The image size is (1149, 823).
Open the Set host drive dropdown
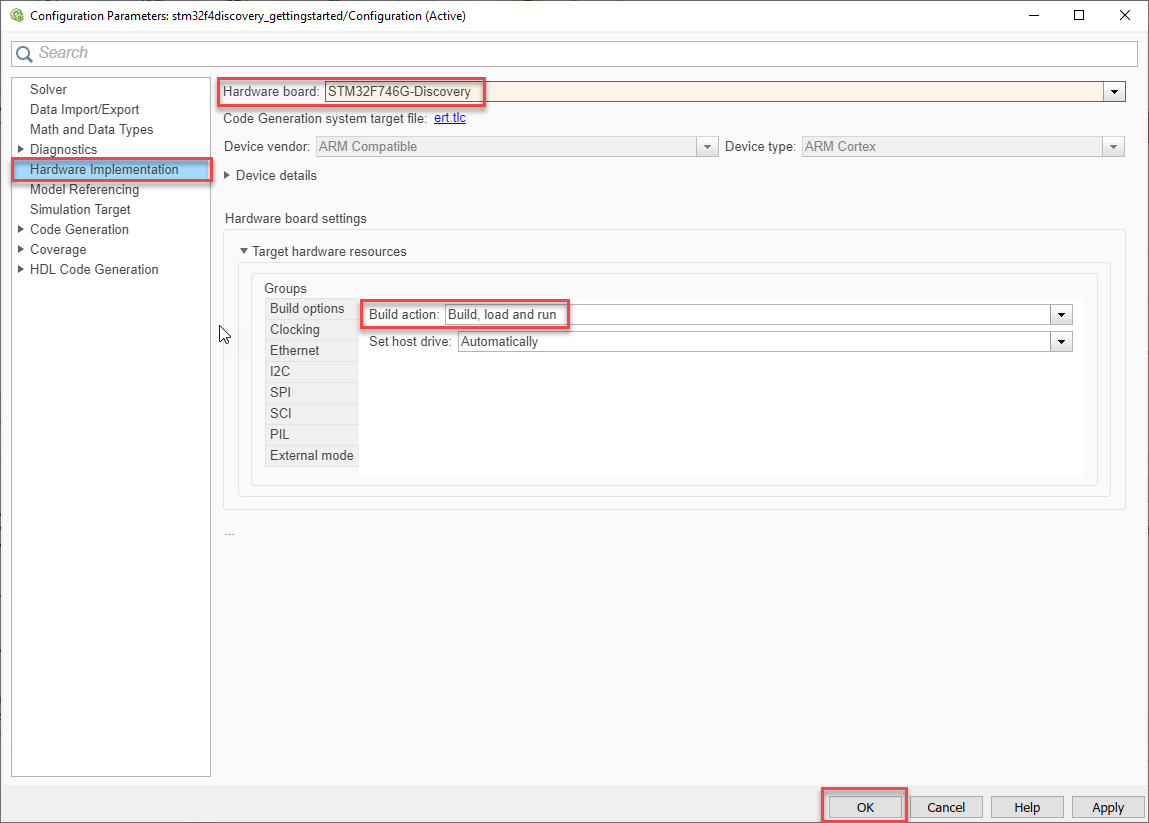tap(1061, 342)
